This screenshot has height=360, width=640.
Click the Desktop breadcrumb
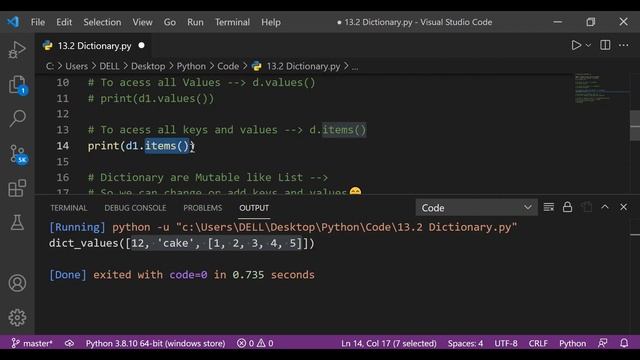[x=148, y=66]
